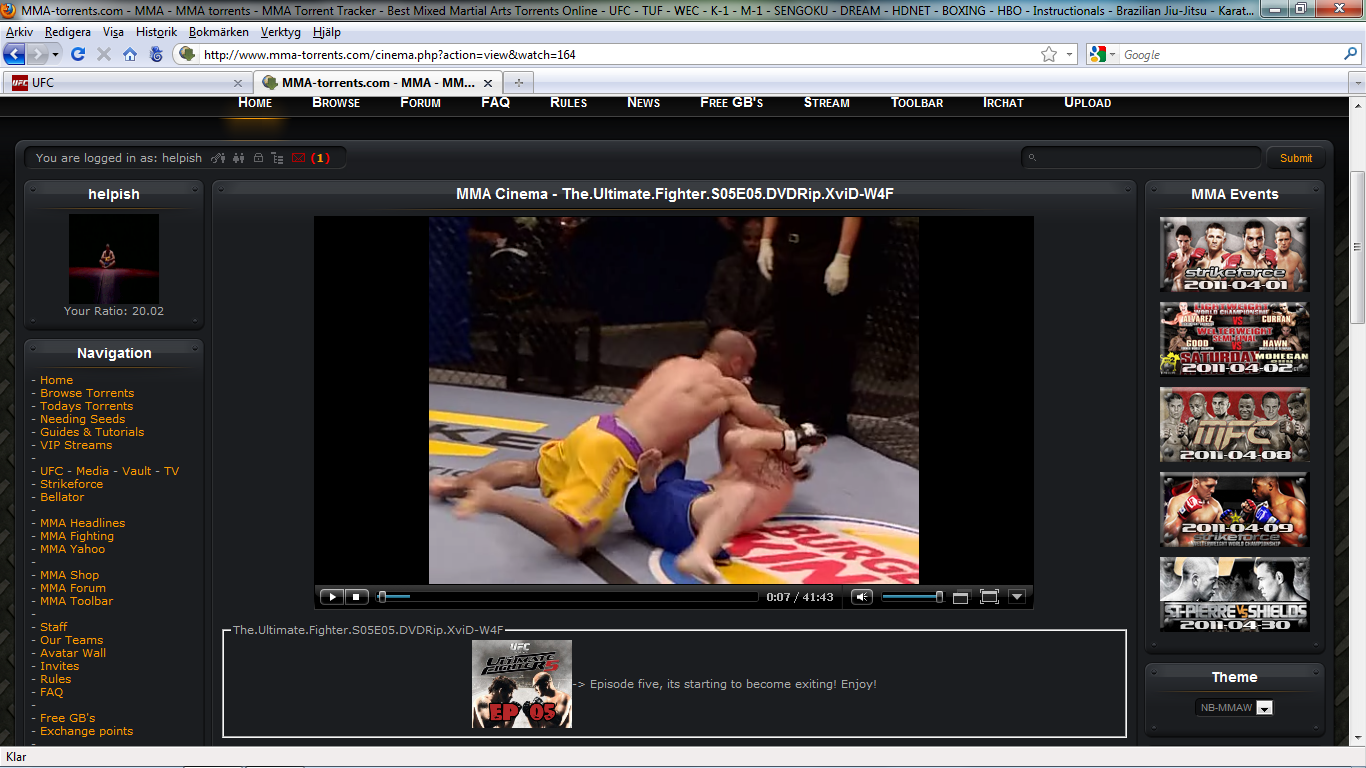Click the padlock icon in user bar
This screenshot has height=768, width=1366.
[x=258, y=158]
